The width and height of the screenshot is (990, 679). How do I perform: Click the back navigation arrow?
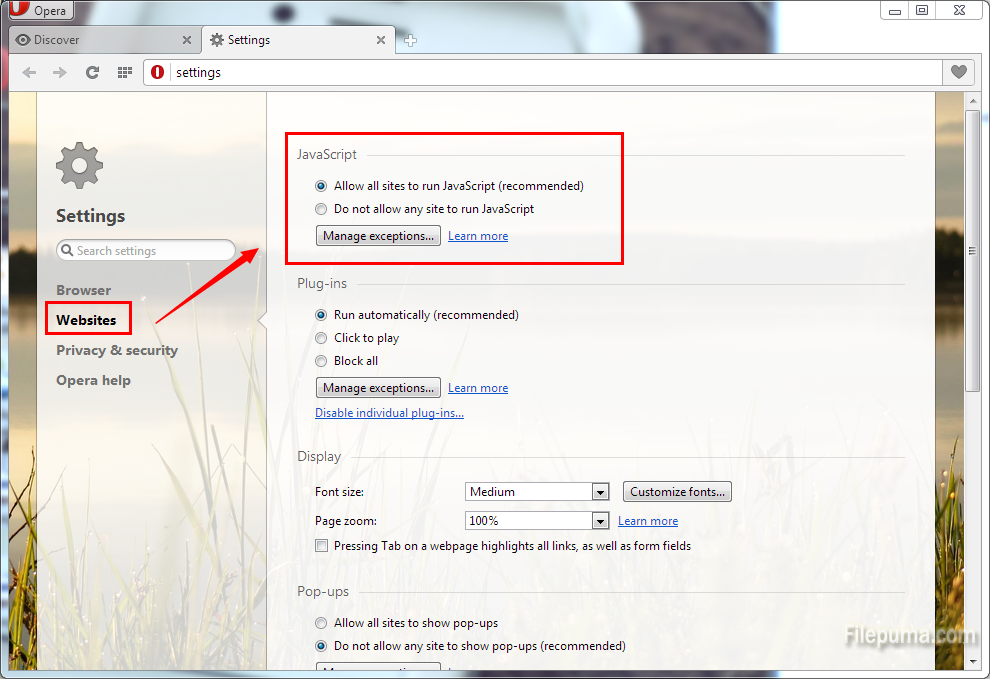click(x=29, y=72)
